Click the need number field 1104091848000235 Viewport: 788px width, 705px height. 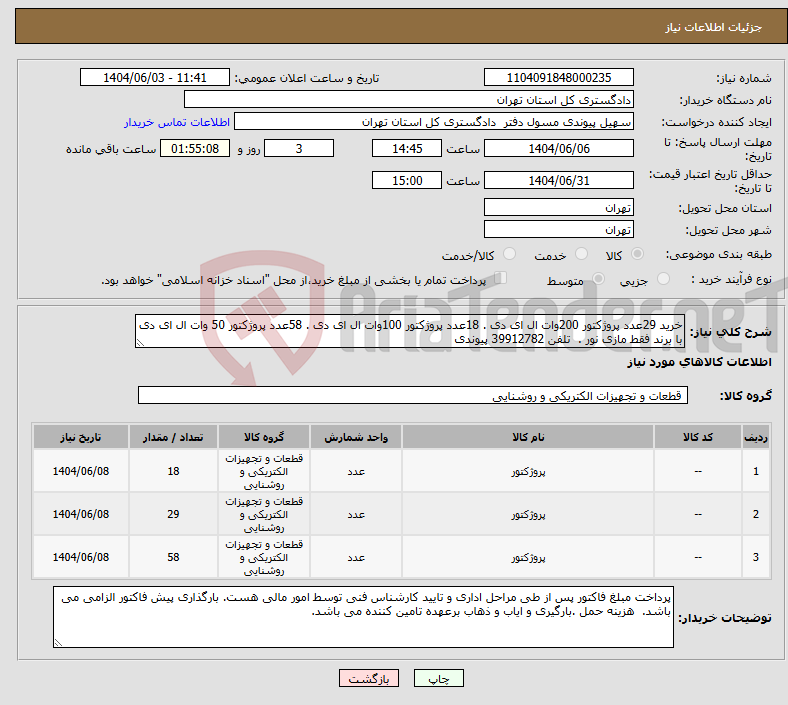point(558,77)
